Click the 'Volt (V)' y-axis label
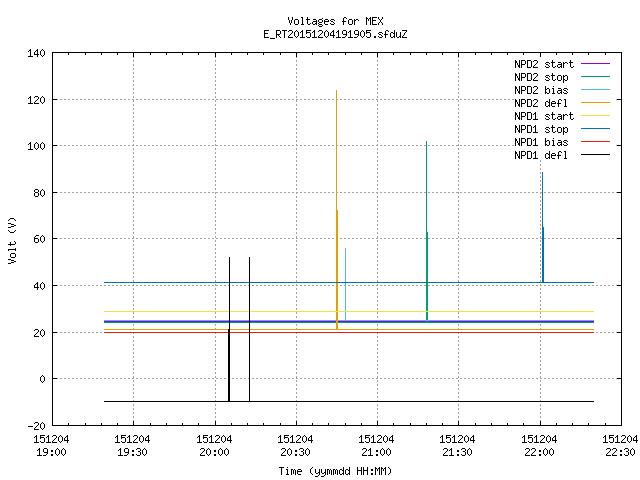640x480 pixels. [12, 240]
